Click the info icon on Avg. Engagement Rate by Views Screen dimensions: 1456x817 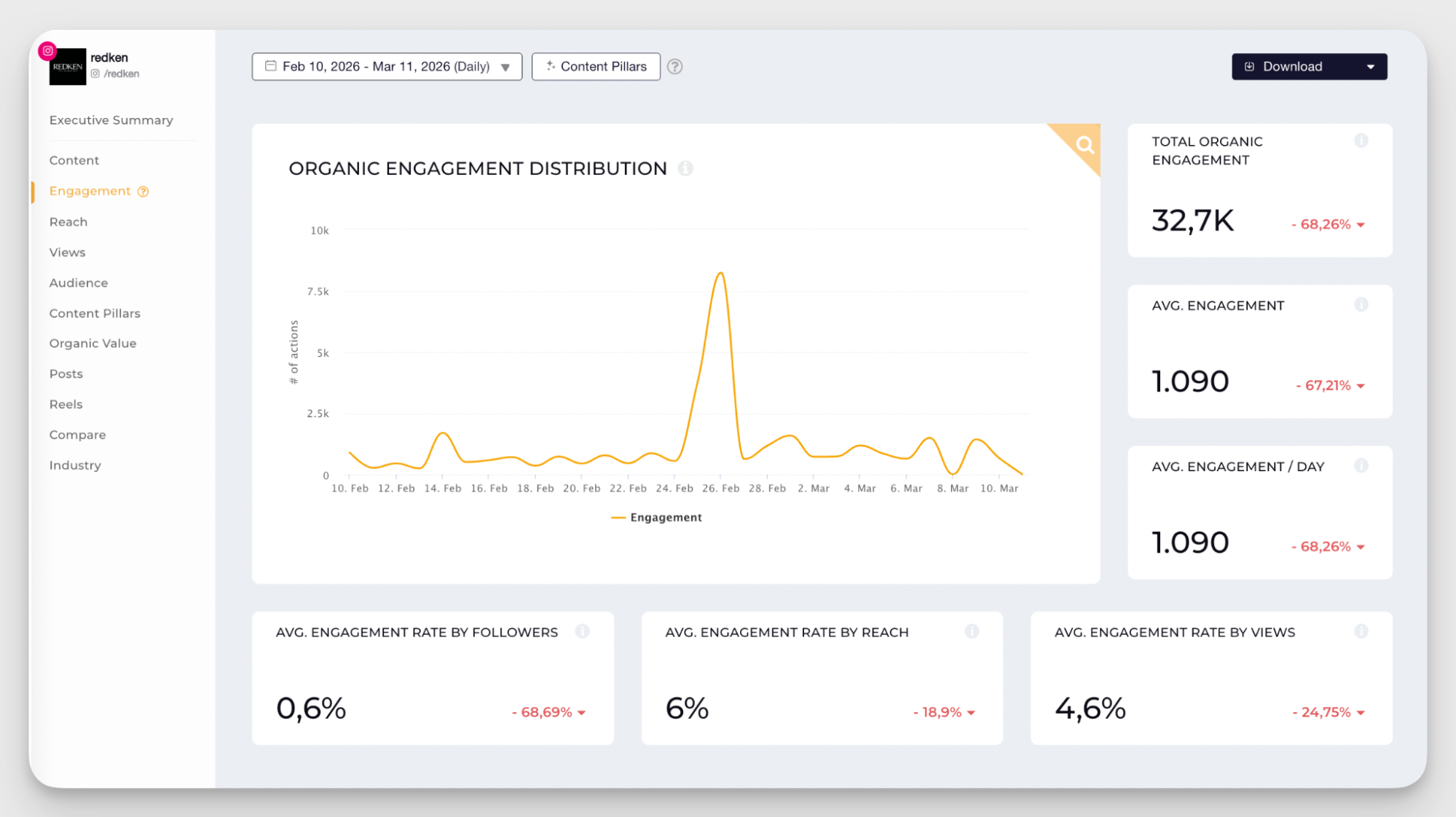tap(1361, 631)
